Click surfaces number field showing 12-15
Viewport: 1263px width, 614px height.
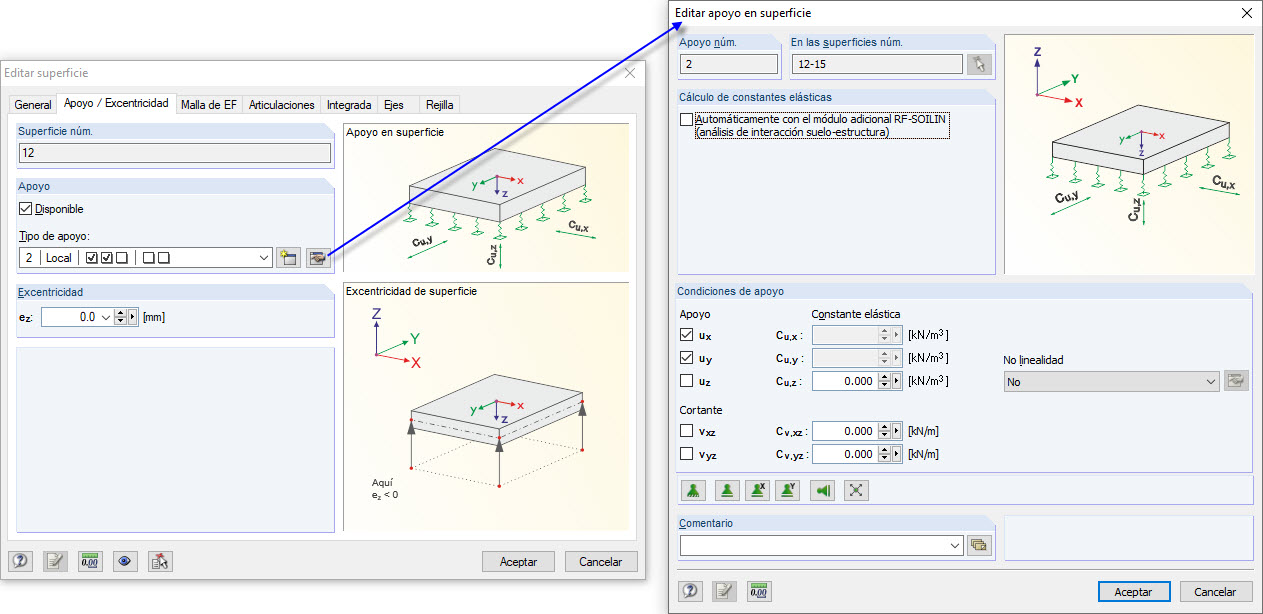click(876, 64)
